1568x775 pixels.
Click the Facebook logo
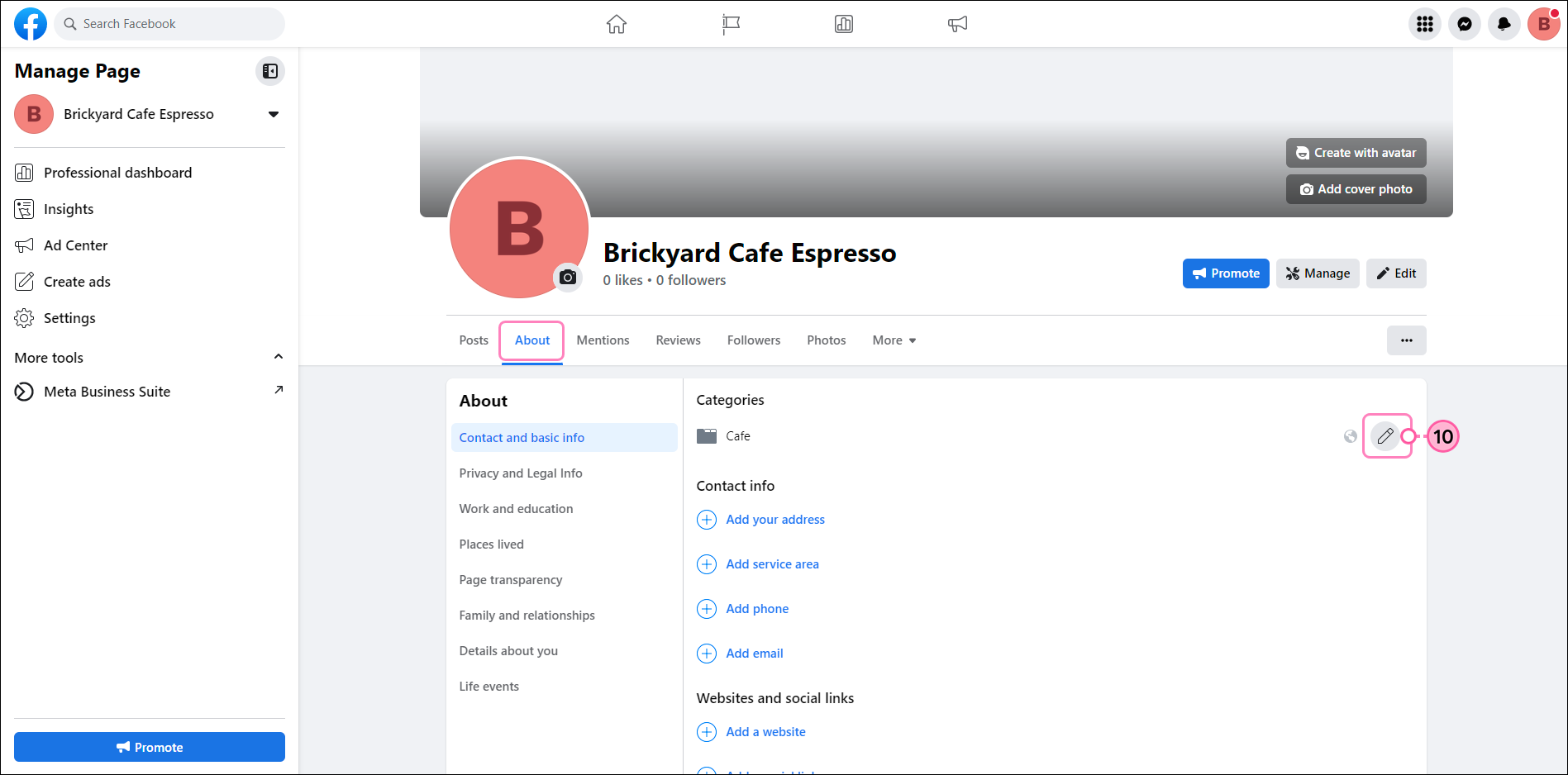(x=31, y=24)
